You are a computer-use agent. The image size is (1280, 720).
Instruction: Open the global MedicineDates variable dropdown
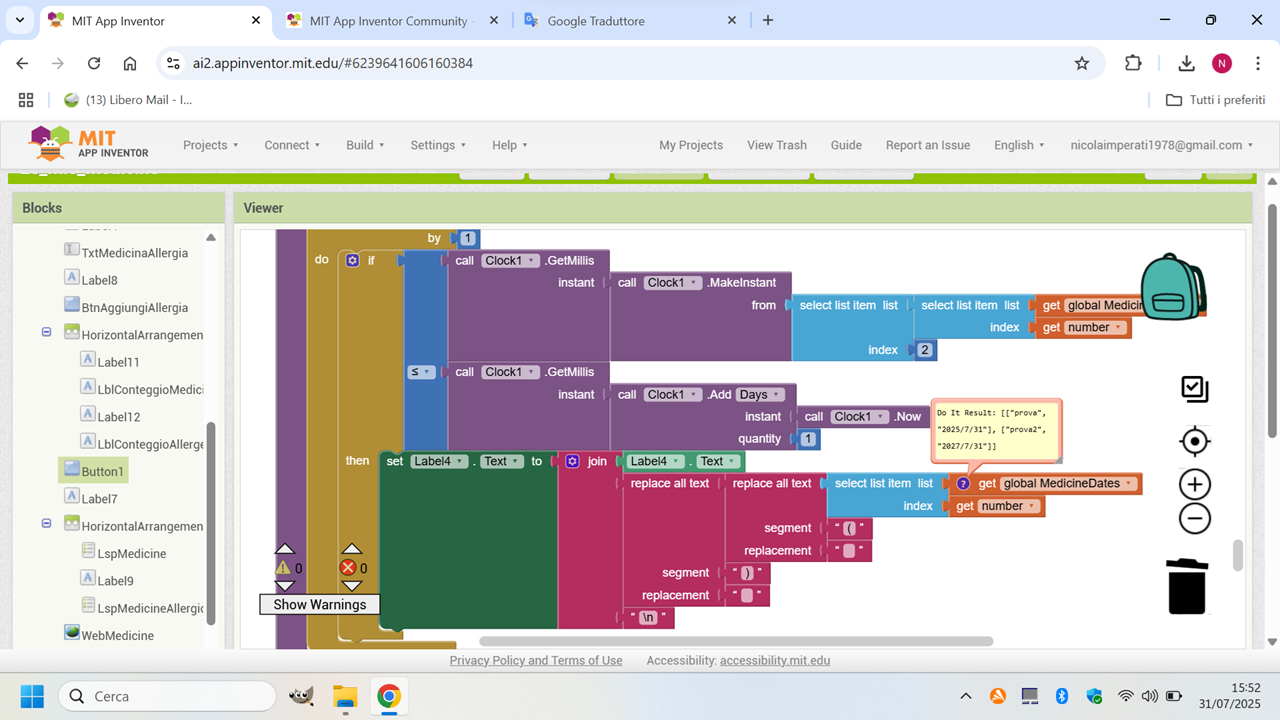click(x=1129, y=484)
